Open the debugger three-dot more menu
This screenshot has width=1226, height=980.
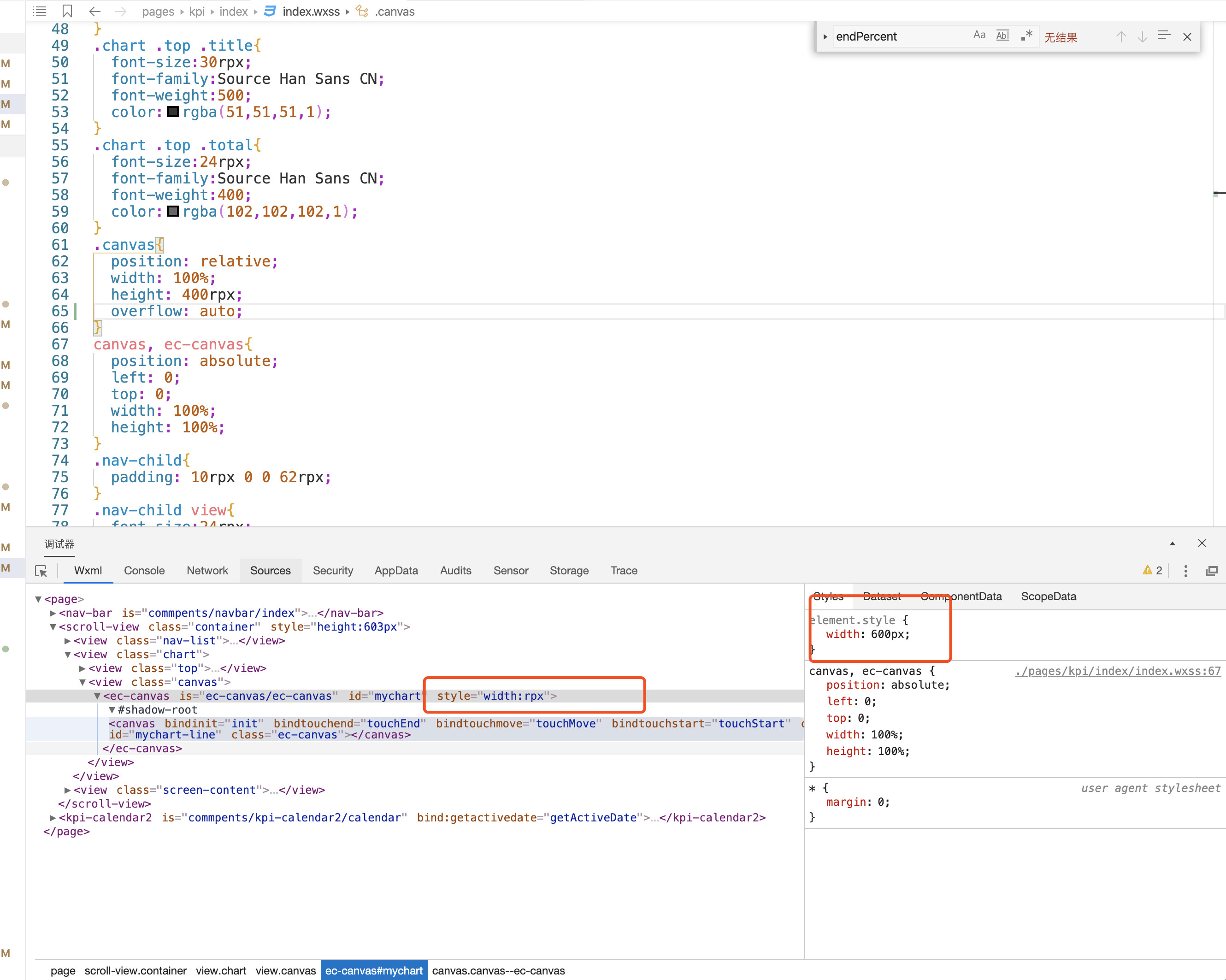coord(1185,571)
